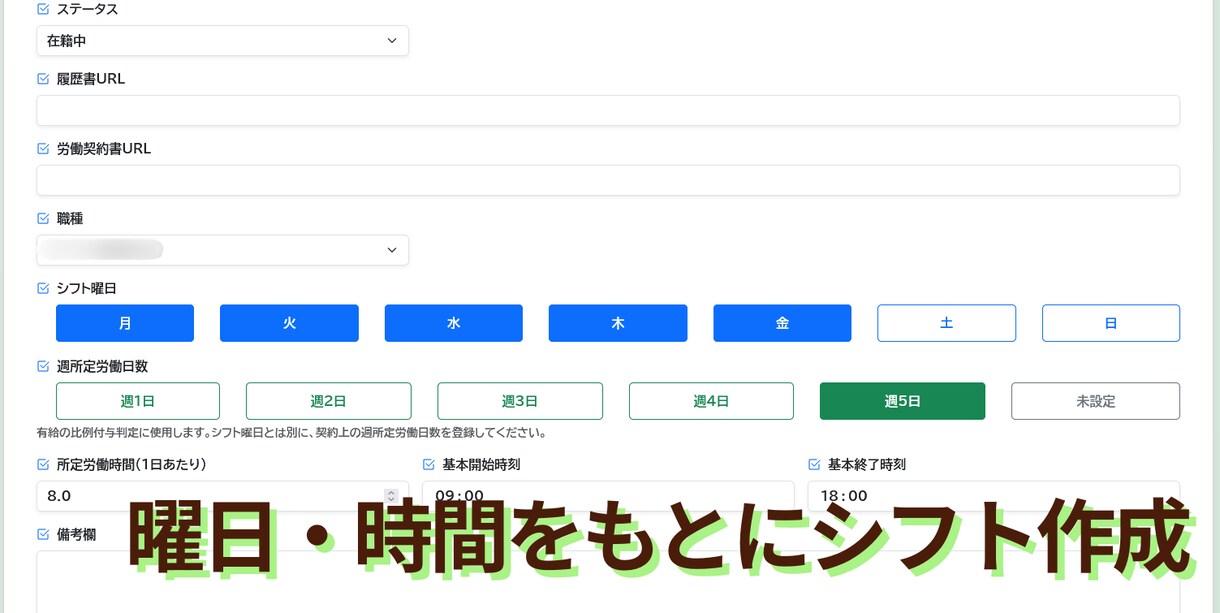Viewport: 1220px width, 613px height.
Task: Toggle the 所定労働時間 field checkbox
Action: 43,464
